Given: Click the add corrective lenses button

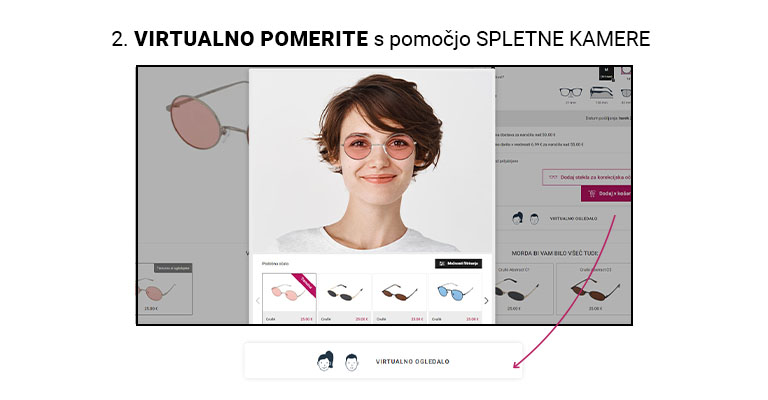Looking at the screenshot, I should pyautogui.click(x=587, y=177).
